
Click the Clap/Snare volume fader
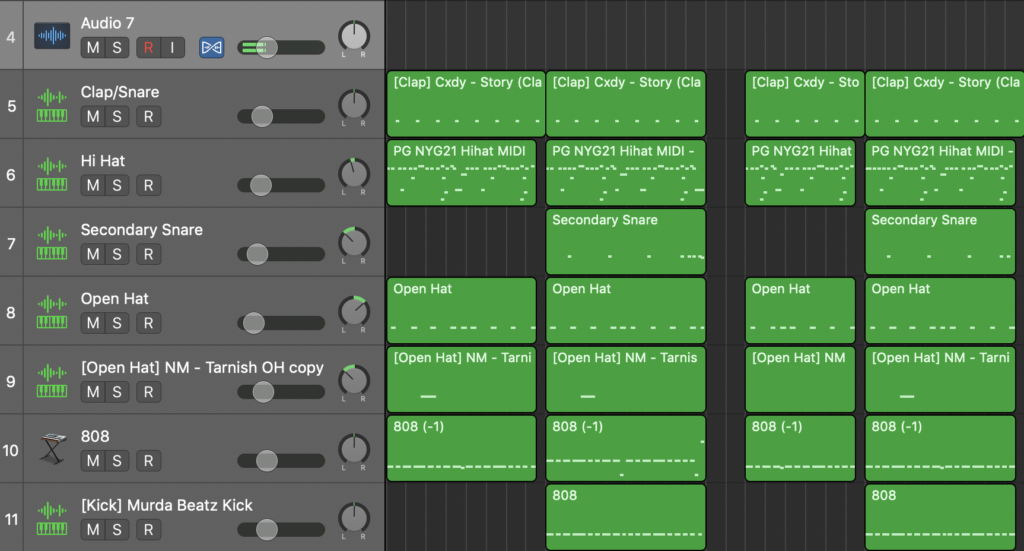point(262,117)
